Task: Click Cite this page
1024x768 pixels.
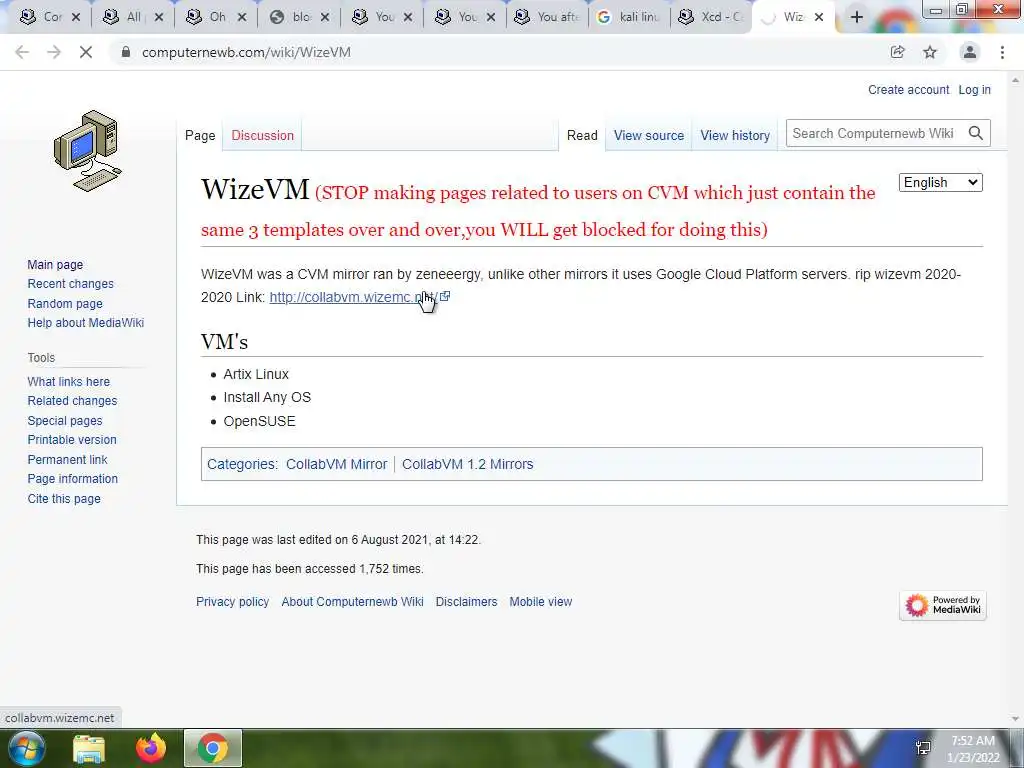Action: point(64,498)
